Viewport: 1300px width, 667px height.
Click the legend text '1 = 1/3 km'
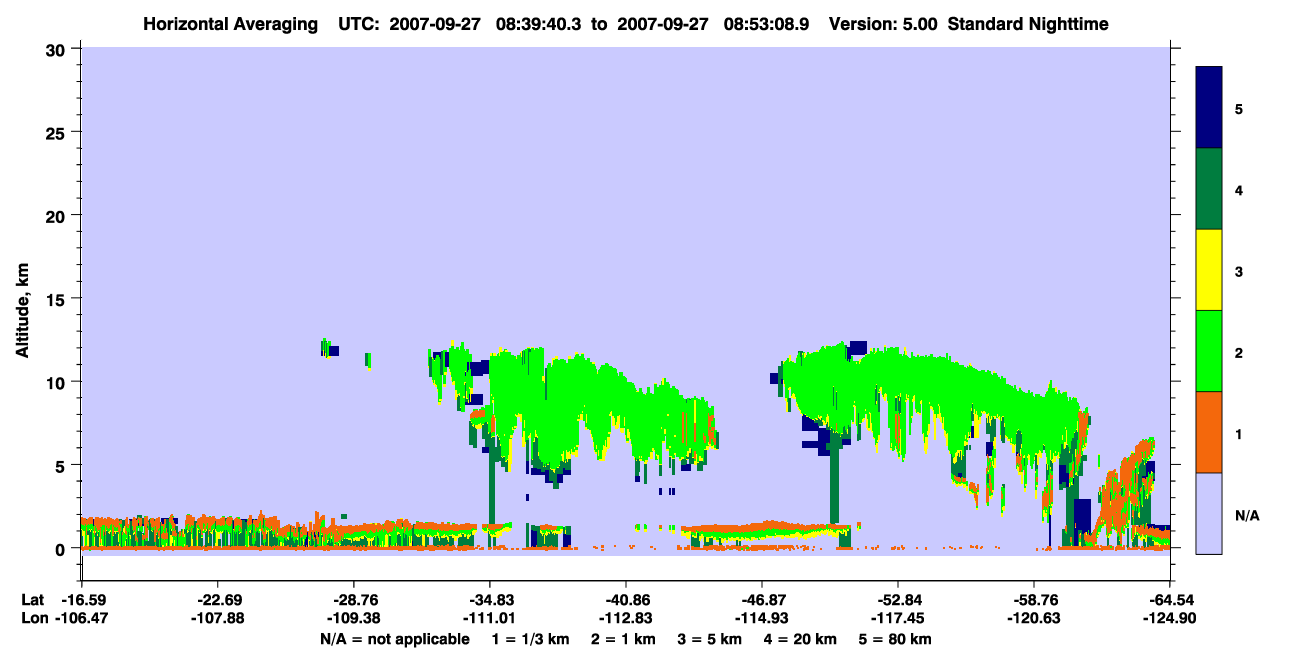click(529, 639)
